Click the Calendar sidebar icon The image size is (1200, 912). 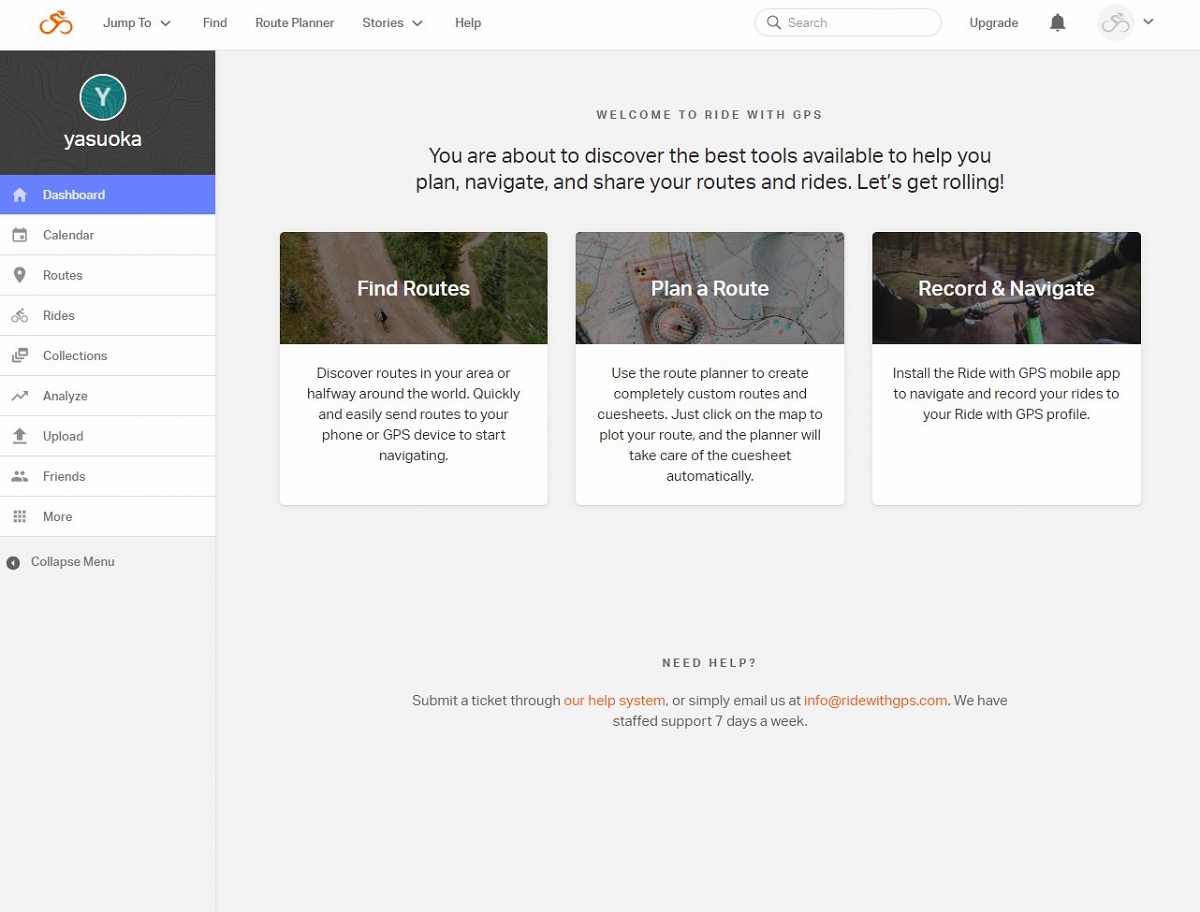pyautogui.click(x=20, y=235)
